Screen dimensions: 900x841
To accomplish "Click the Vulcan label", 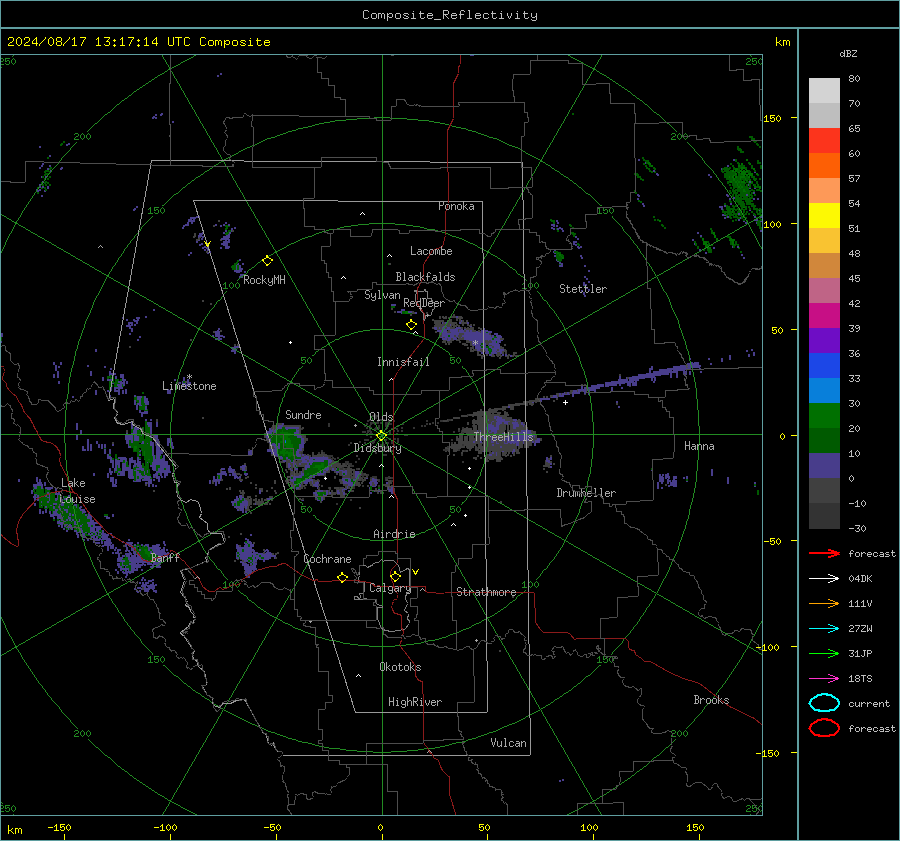I will coord(508,743).
